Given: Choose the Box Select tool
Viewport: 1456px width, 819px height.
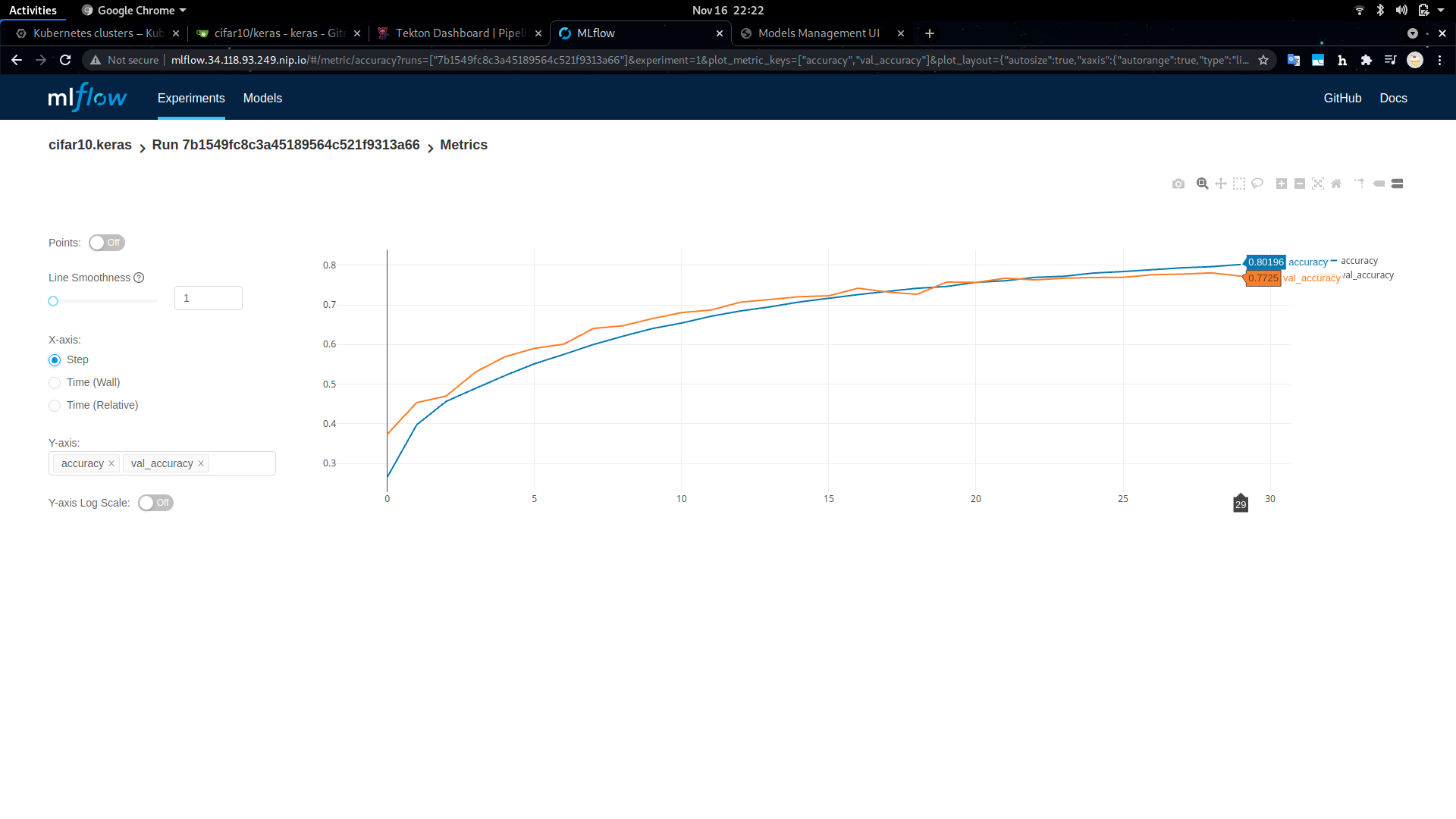Looking at the screenshot, I should (x=1239, y=184).
